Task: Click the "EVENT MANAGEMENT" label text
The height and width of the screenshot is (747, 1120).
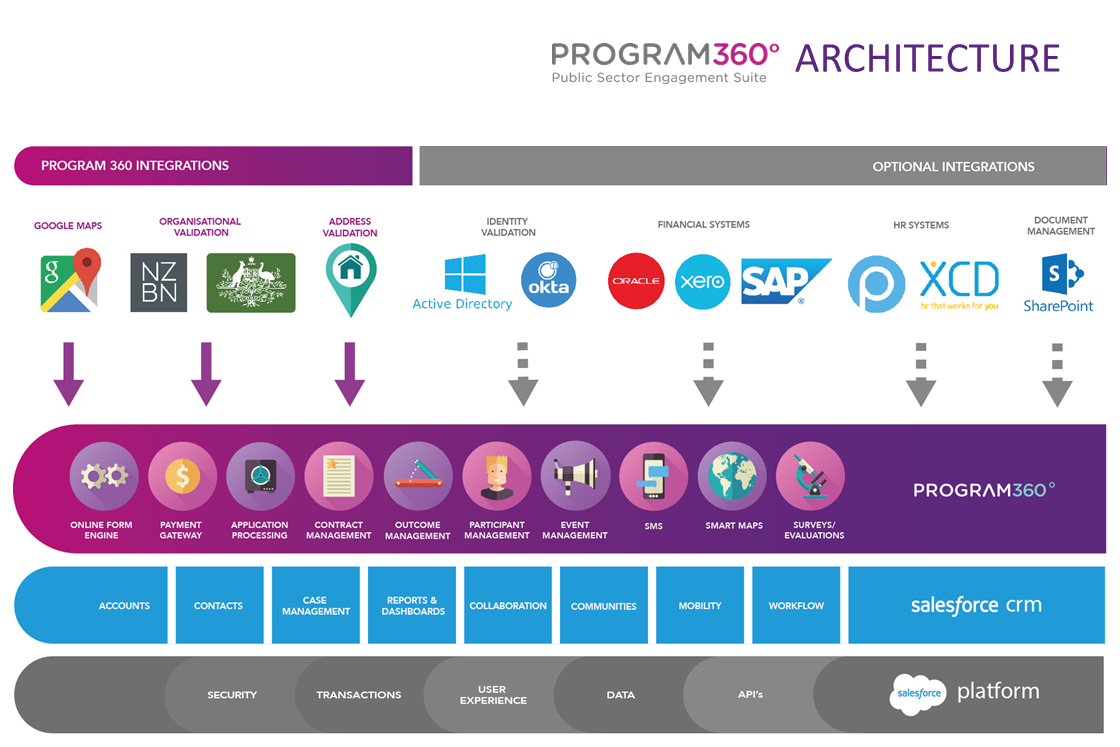Action: coord(575,530)
